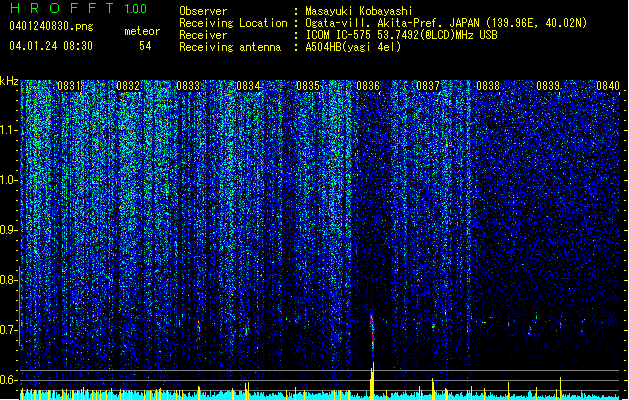629x400 pixels.
Task: Click the 'Observer' field label
Action: coord(203,11)
